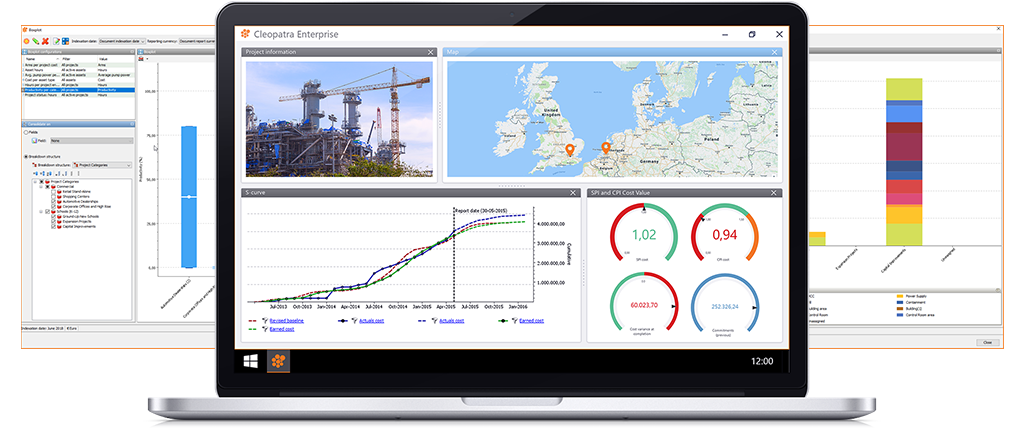The image size is (1024, 428).
Task: Click the Name column header in Boxplot configurations
Action: point(41,59)
